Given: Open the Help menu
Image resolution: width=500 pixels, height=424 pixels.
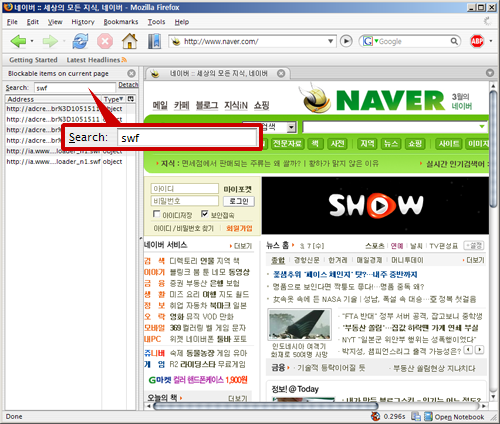Looking at the screenshot, I should pyautogui.click(x=182, y=22).
